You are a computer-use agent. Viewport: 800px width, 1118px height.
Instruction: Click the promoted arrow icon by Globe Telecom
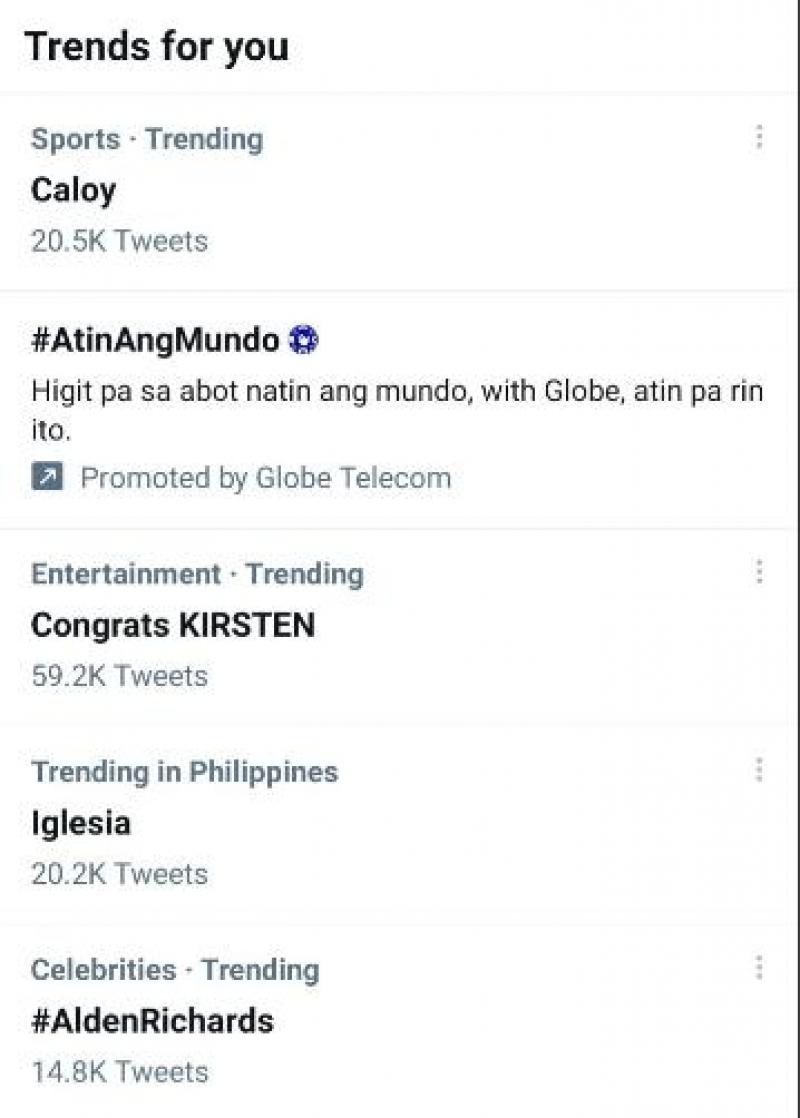47,478
